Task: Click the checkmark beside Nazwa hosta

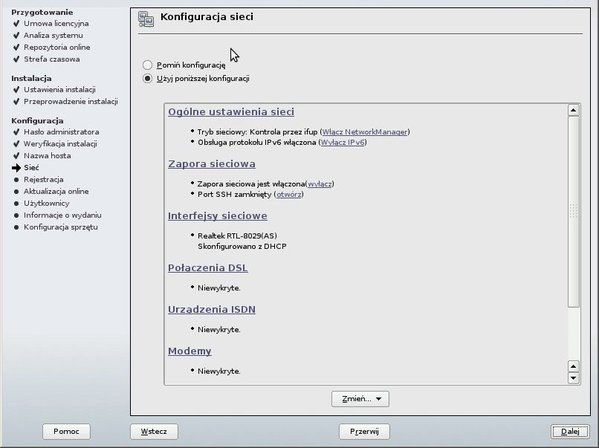Action: coord(16,156)
